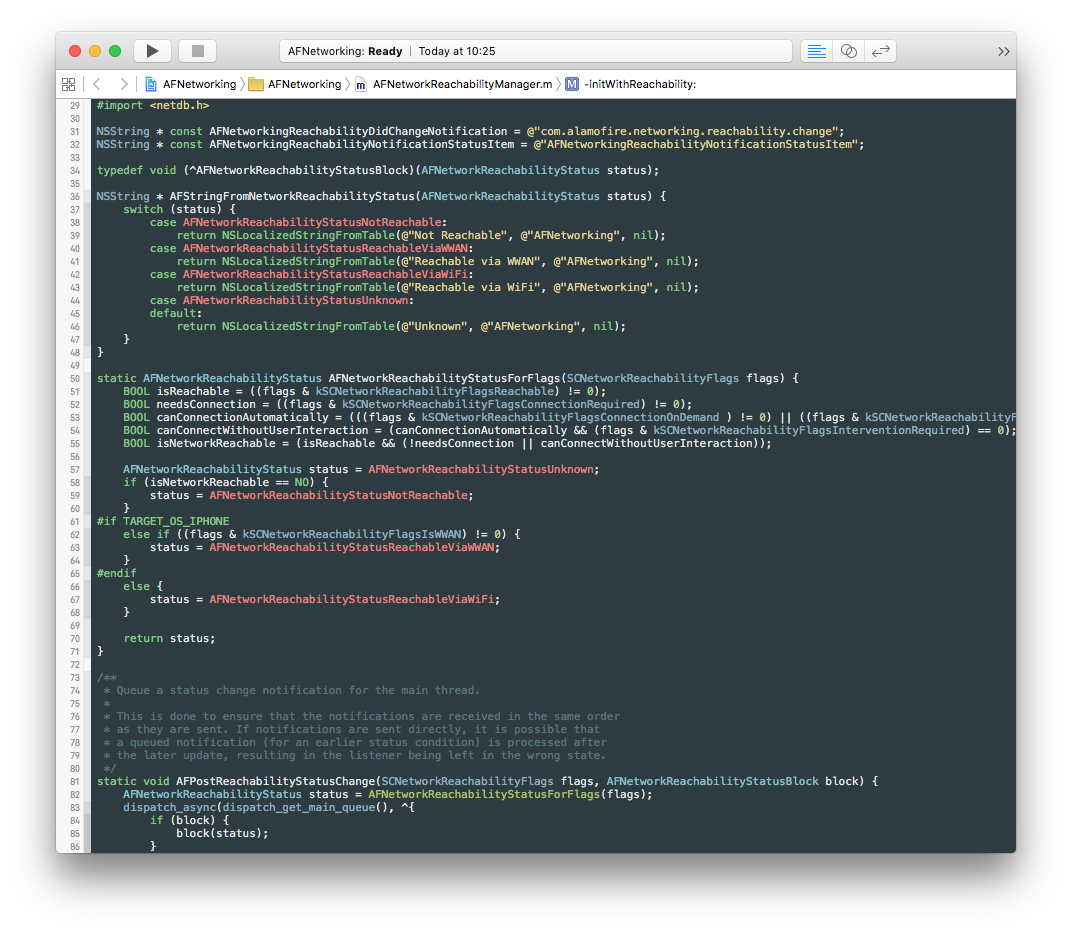Click AFNetworkReachabilityStatusNotReachable case label

click(x=312, y=222)
